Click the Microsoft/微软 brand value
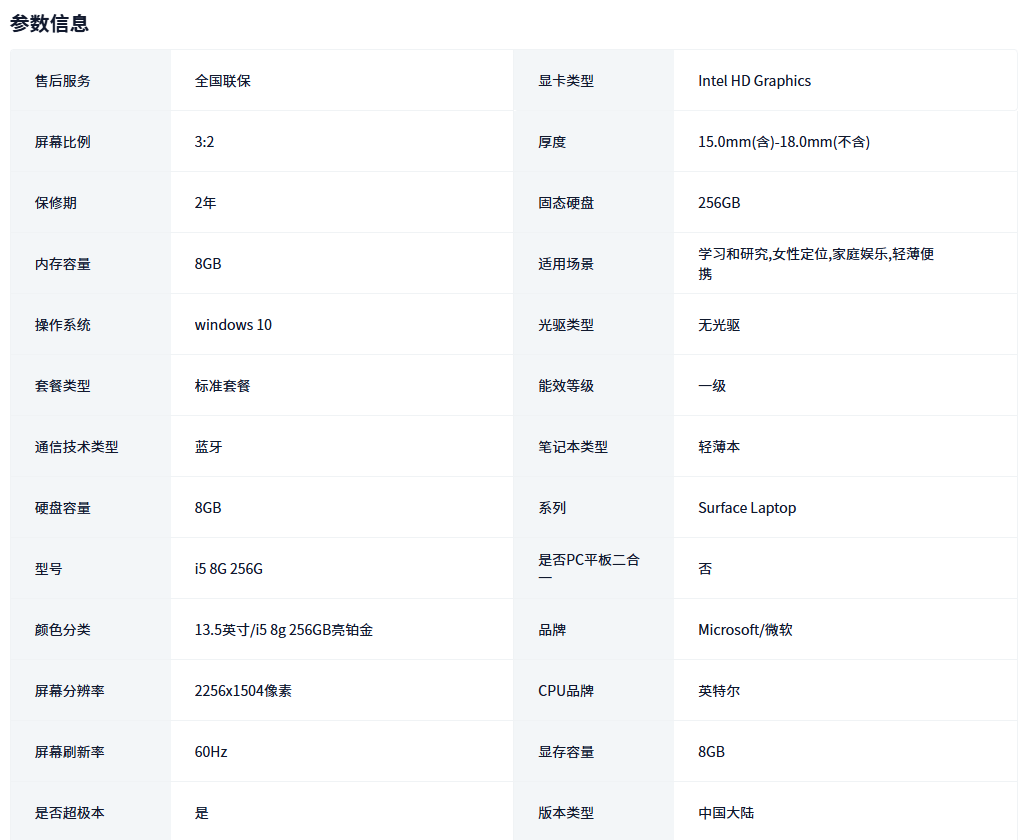The image size is (1028, 840). (745, 630)
